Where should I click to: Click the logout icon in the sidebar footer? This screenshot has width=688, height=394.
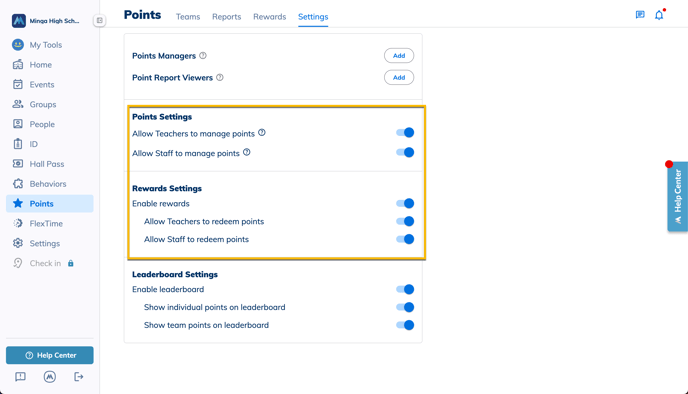pos(79,376)
